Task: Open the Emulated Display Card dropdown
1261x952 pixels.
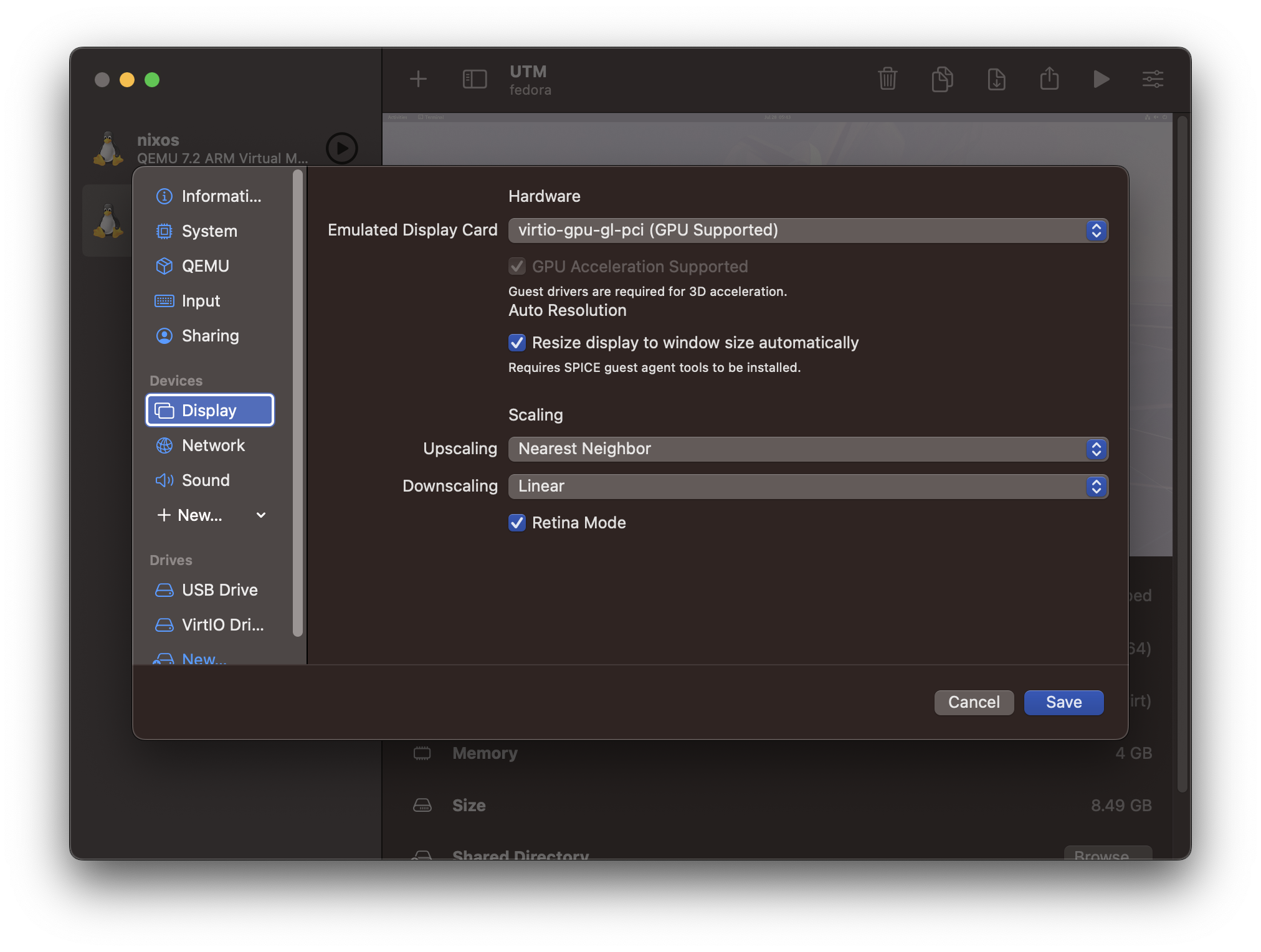Action: tap(808, 231)
